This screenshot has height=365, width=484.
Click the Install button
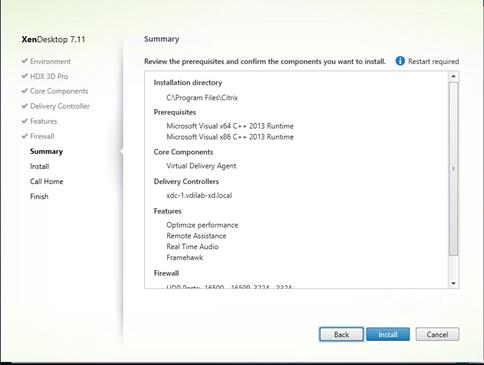388,334
